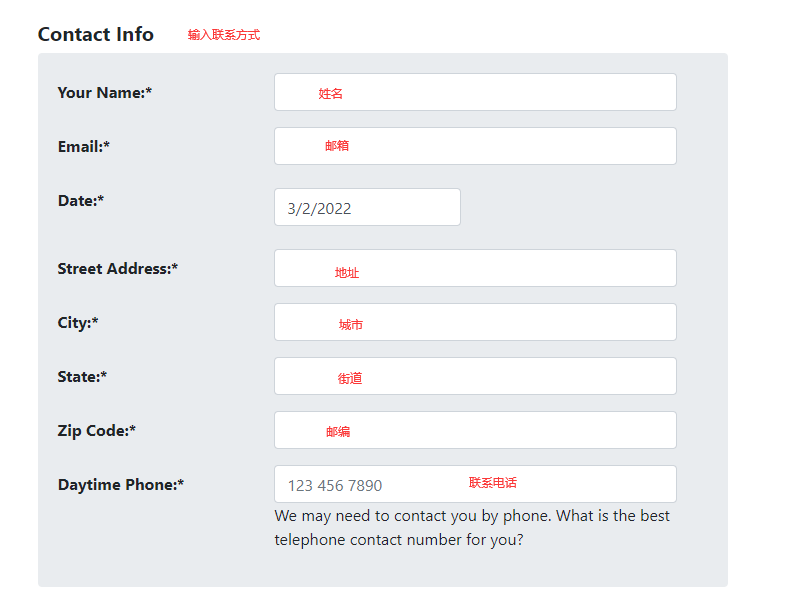Click the red "联系电话" note in phone field
The image size is (790, 610).
493,483
